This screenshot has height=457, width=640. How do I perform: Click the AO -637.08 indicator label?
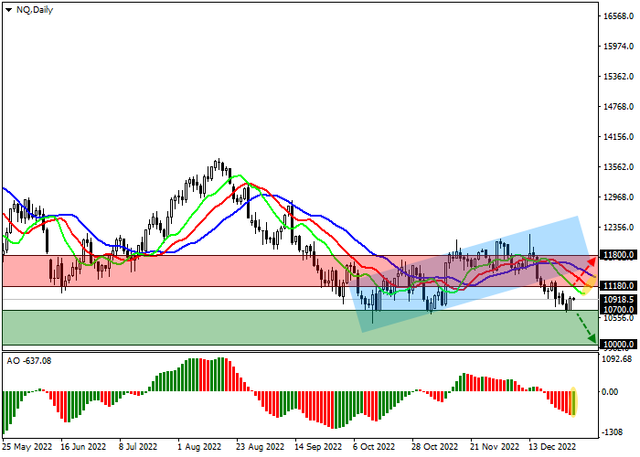coord(29,361)
